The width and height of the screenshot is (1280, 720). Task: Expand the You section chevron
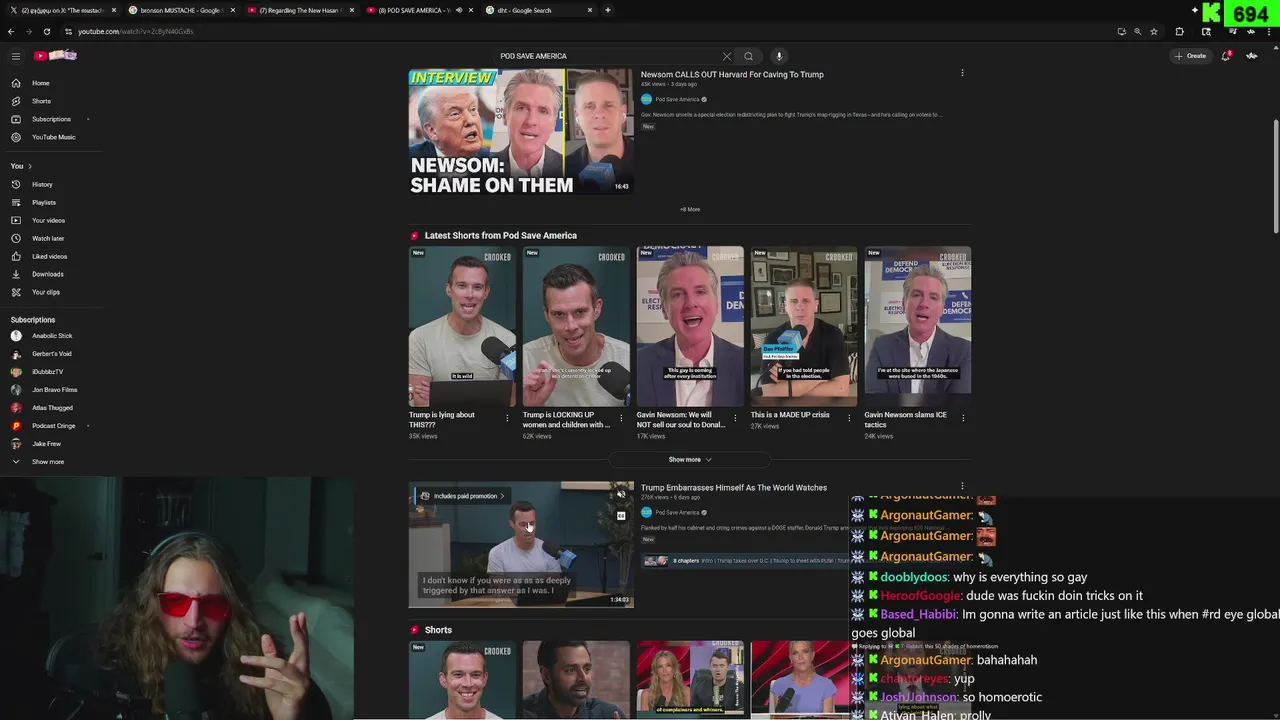(30, 166)
